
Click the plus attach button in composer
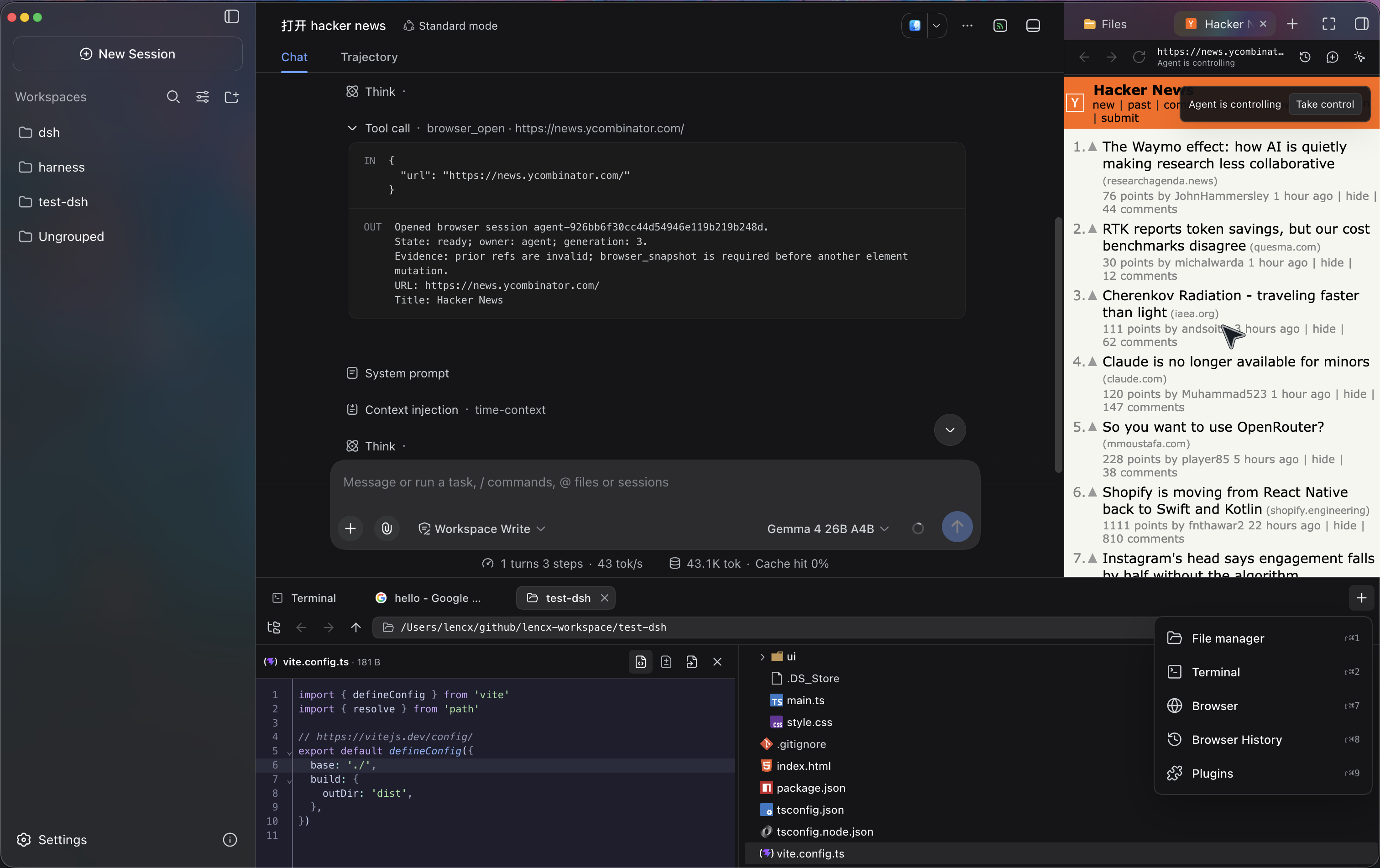click(x=351, y=528)
